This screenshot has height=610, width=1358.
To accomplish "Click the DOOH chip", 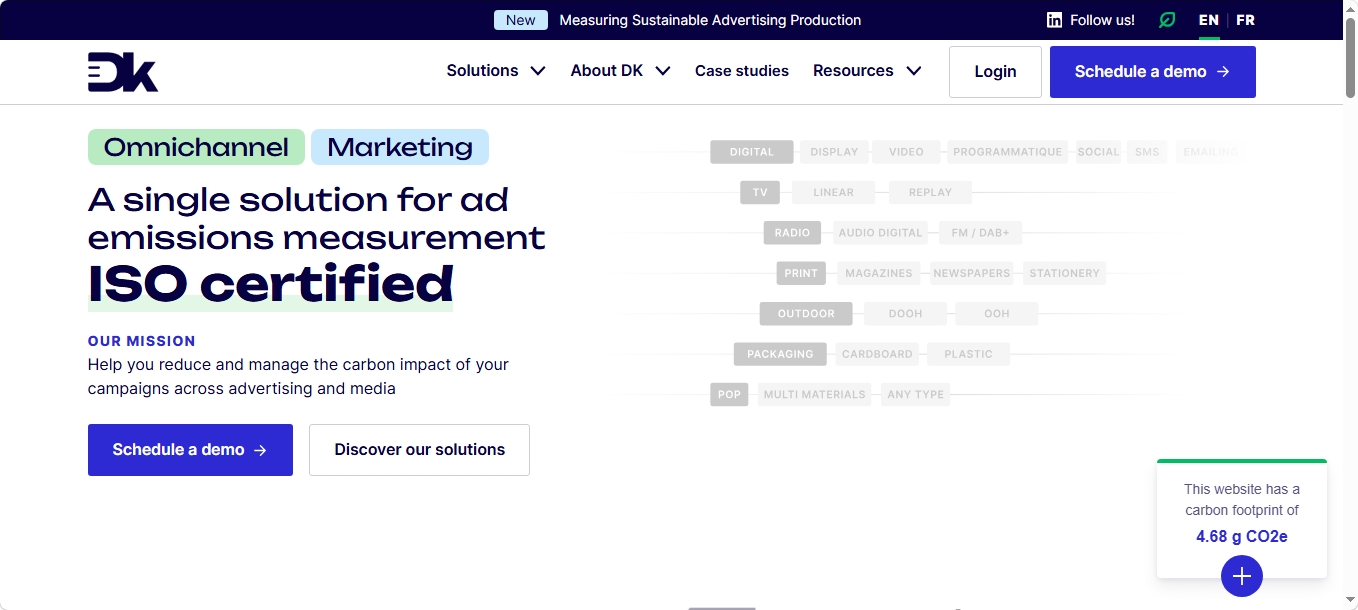I will 905,314.
